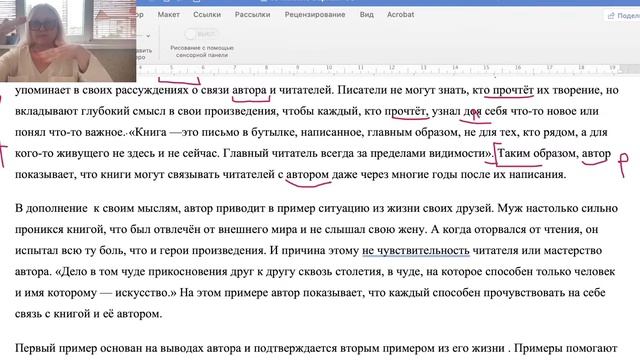Click the words "В дополнение" at paragraph start
The height and width of the screenshot is (360, 640).
(x=51, y=208)
